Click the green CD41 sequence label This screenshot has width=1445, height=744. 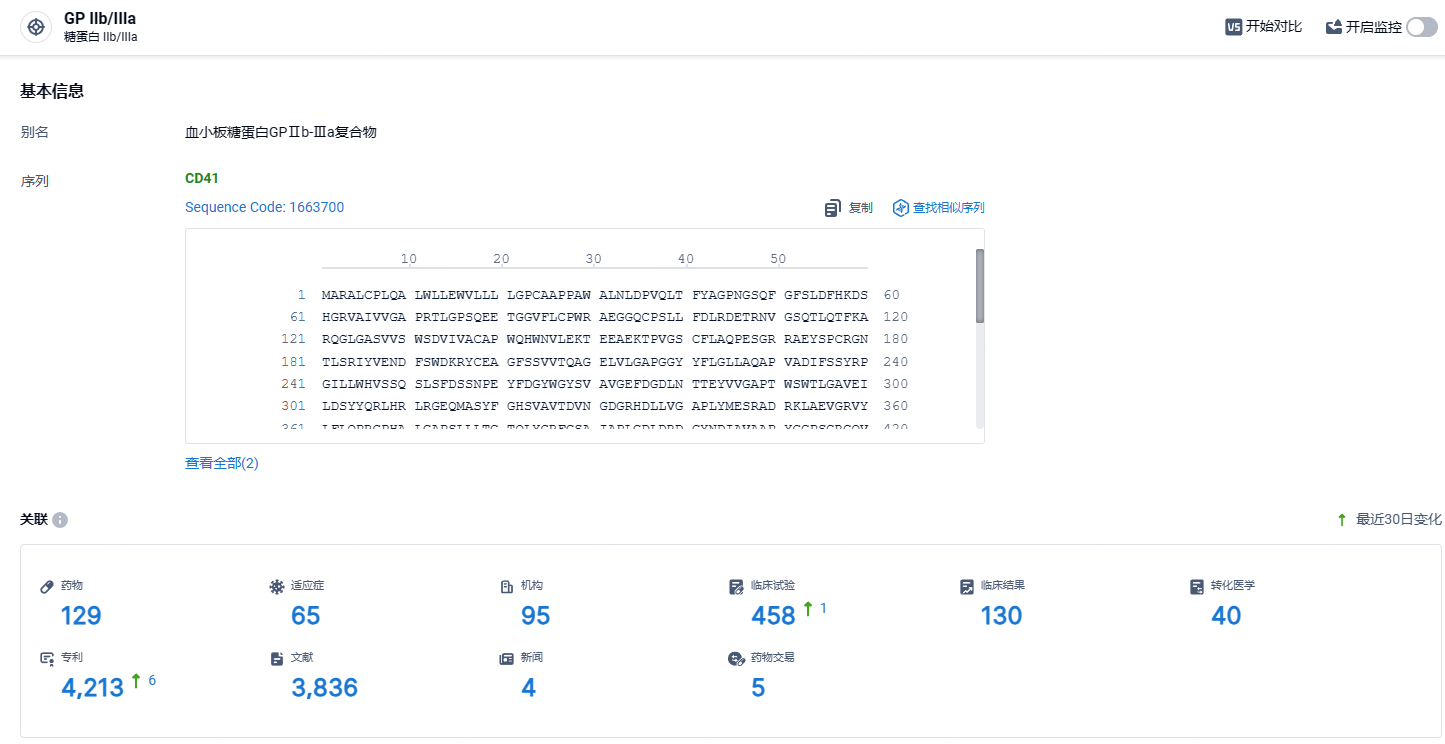click(x=202, y=178)
